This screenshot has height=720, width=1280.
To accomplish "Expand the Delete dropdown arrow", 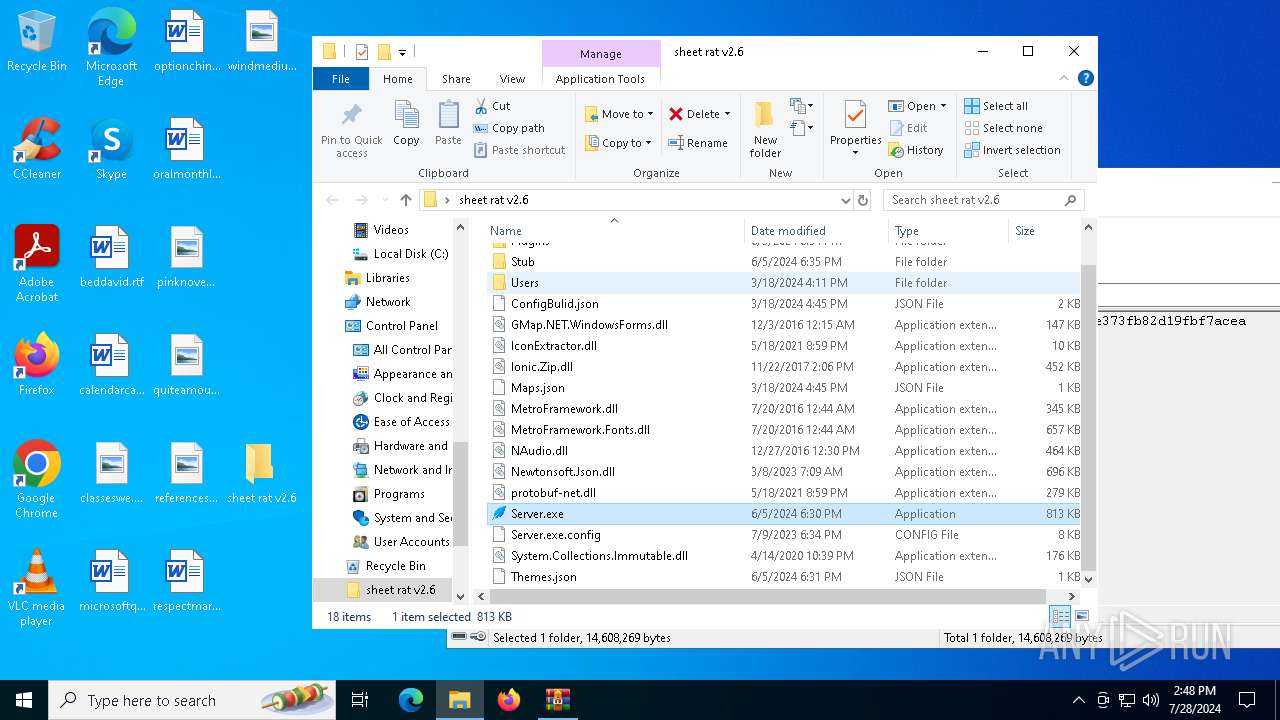I will (727, 114).
